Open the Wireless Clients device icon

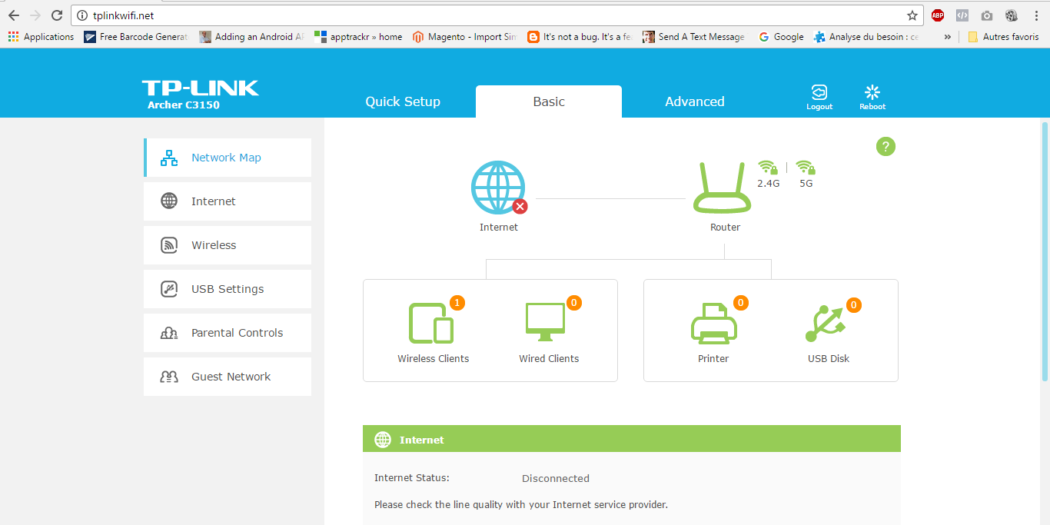point(432,323)
